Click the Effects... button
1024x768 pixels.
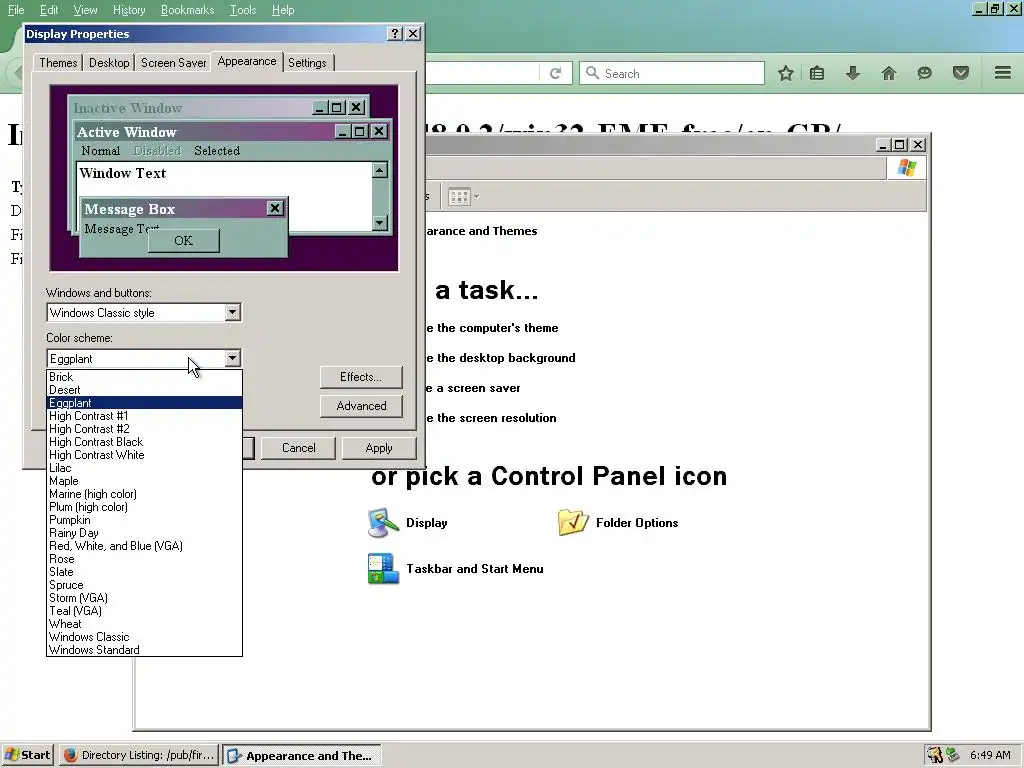point(361,377)
